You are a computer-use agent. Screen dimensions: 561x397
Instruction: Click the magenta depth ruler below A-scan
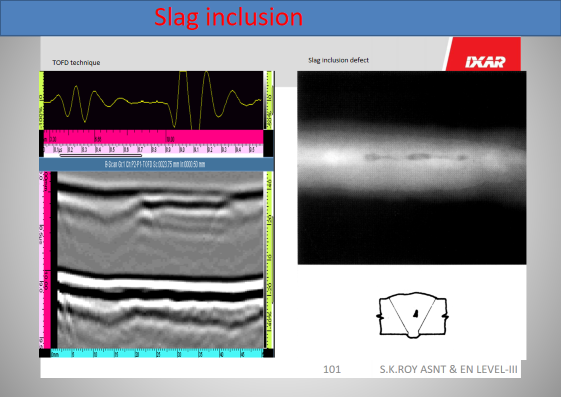(x=153, y=137)
